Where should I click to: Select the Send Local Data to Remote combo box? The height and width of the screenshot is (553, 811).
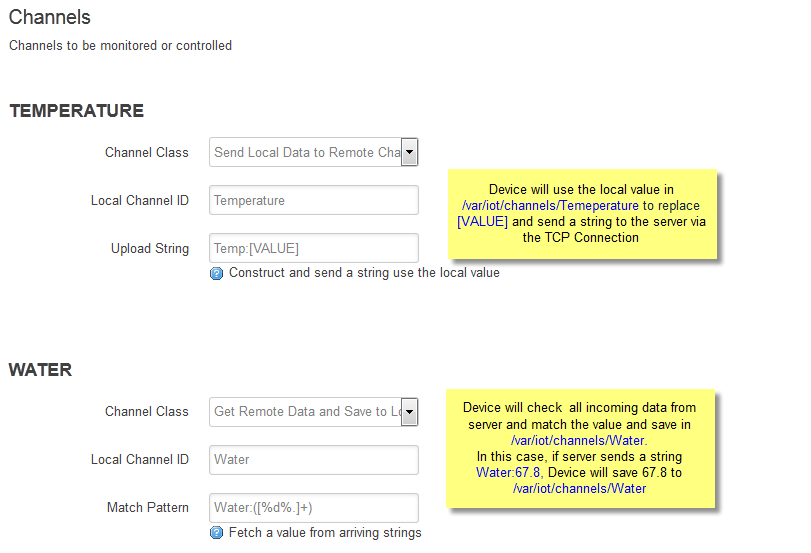click(313, 153)
